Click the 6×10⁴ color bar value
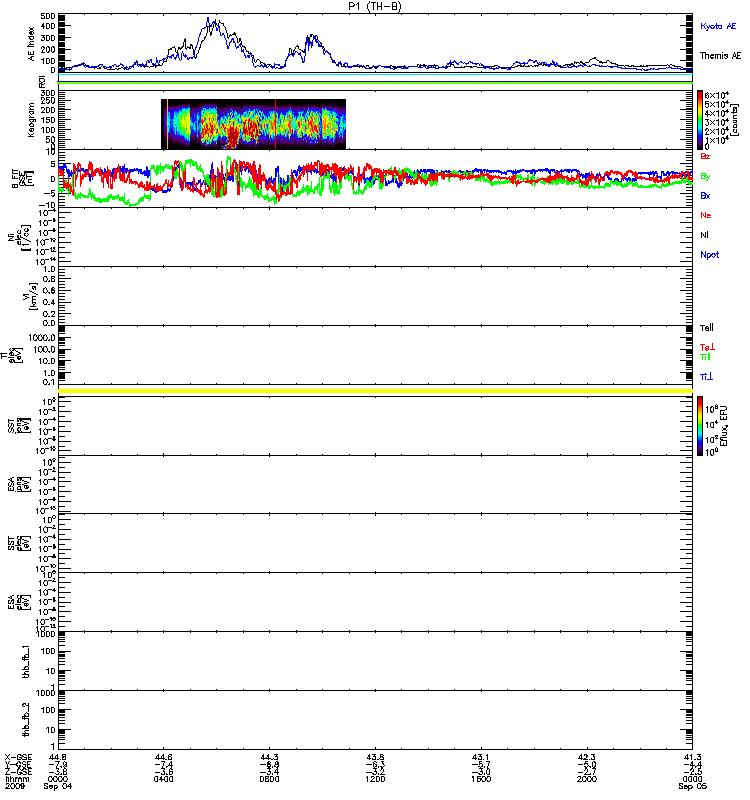Viewport: 750px width, 800px height. (717, 95)
